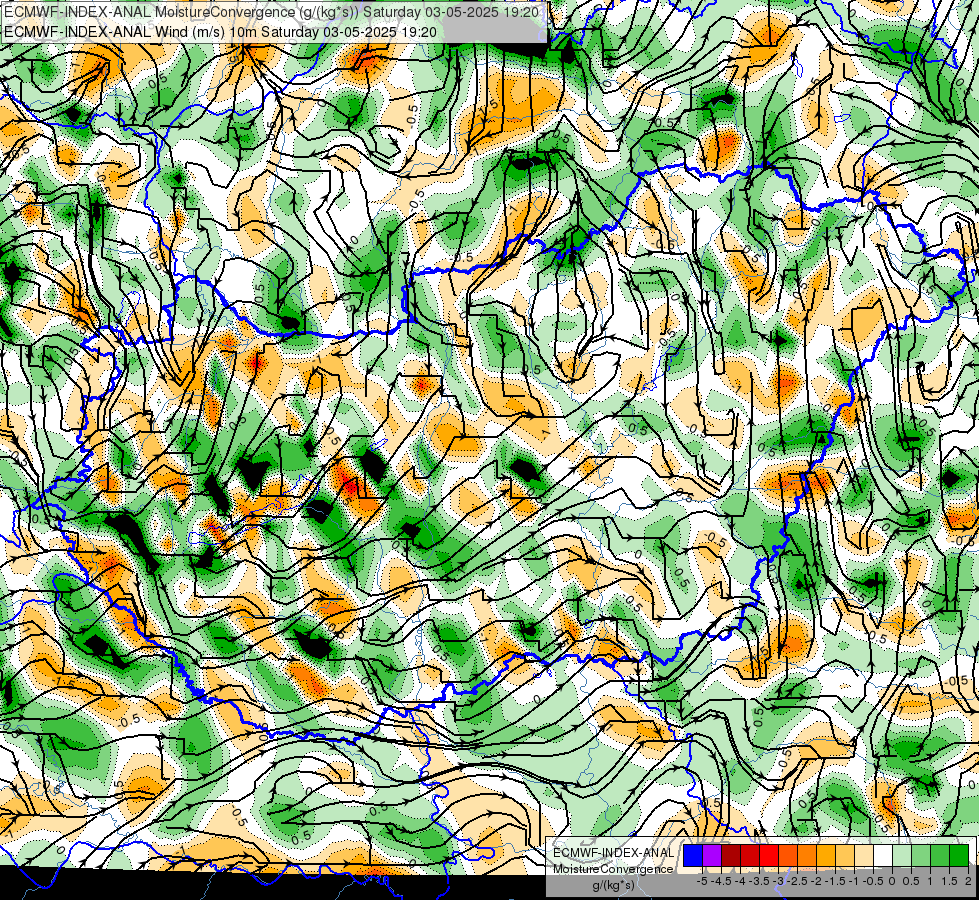The height and width of the screenshot is (900, 979).
Task: Select the white swatch in the legend
Action: coord(883,855)
